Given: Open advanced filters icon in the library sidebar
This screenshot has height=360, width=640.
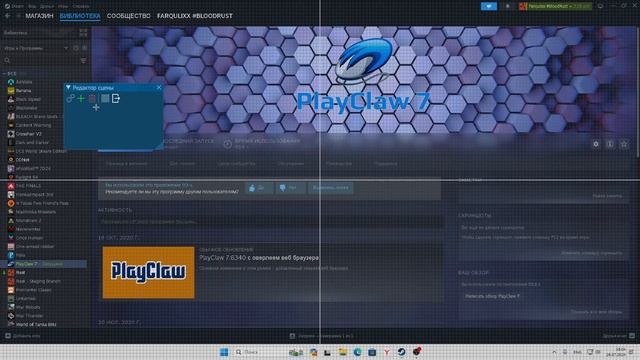Looking at the screenshot, I should click(x=83, y=60).
